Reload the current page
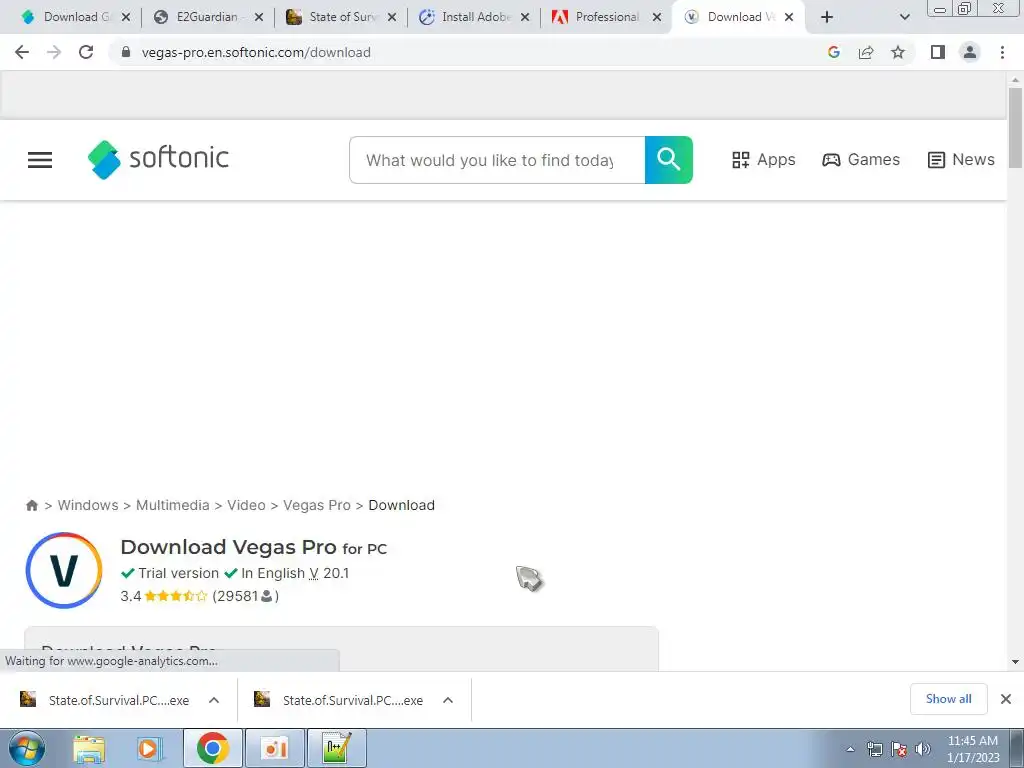 pos(86,52)
